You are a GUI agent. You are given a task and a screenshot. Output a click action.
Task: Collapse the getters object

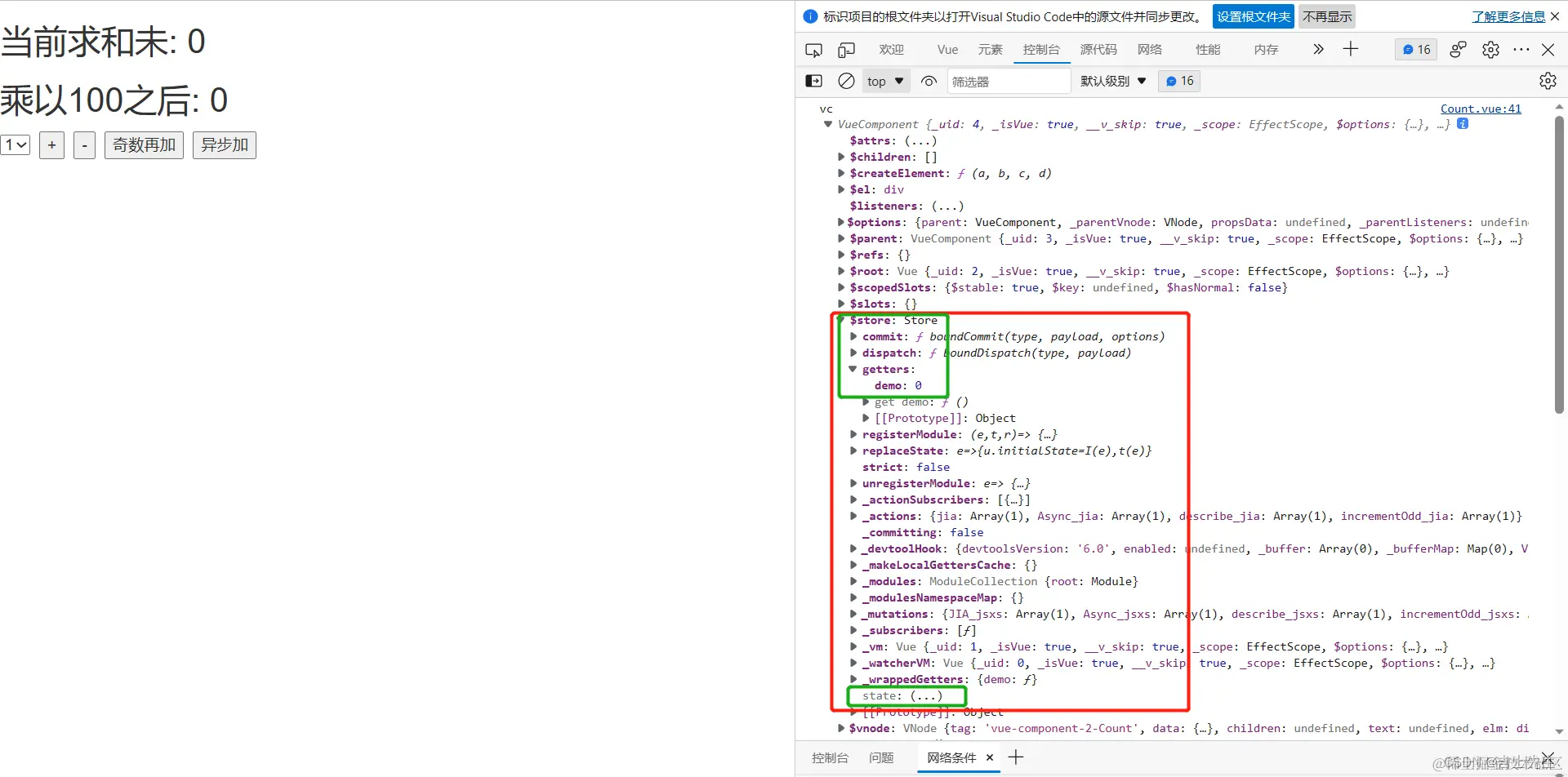pos(853,369)
